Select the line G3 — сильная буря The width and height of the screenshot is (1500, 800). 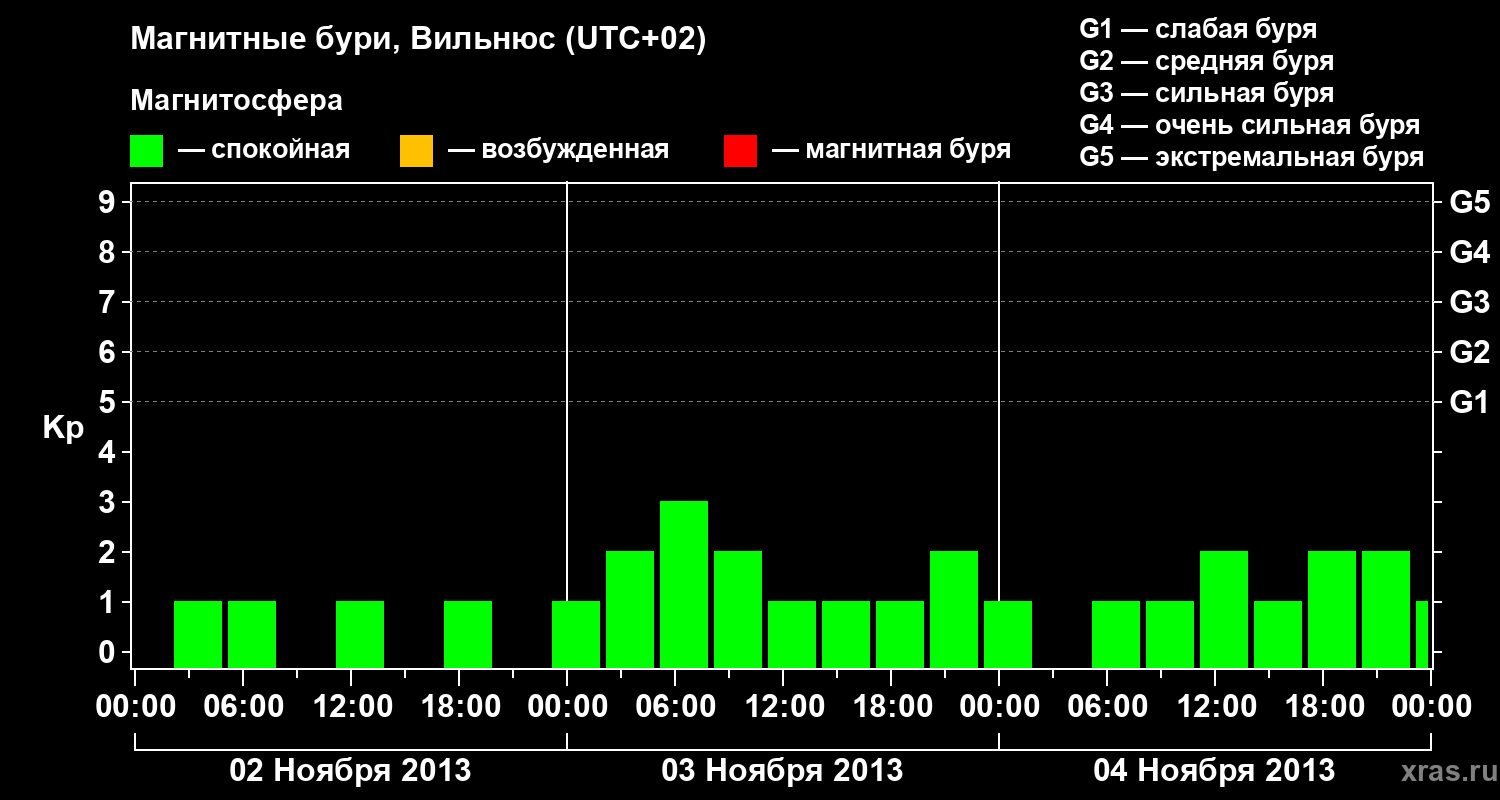coord(1206,93)
